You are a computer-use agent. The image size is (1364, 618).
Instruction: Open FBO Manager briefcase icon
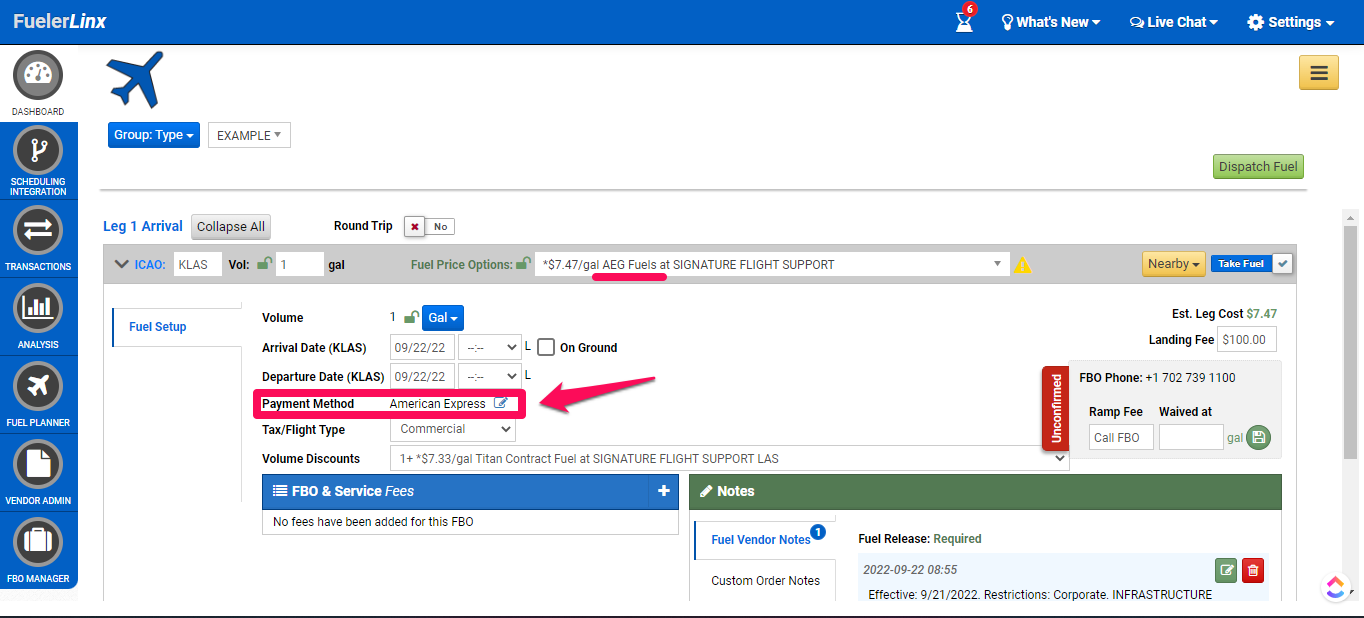pos(38,542)
